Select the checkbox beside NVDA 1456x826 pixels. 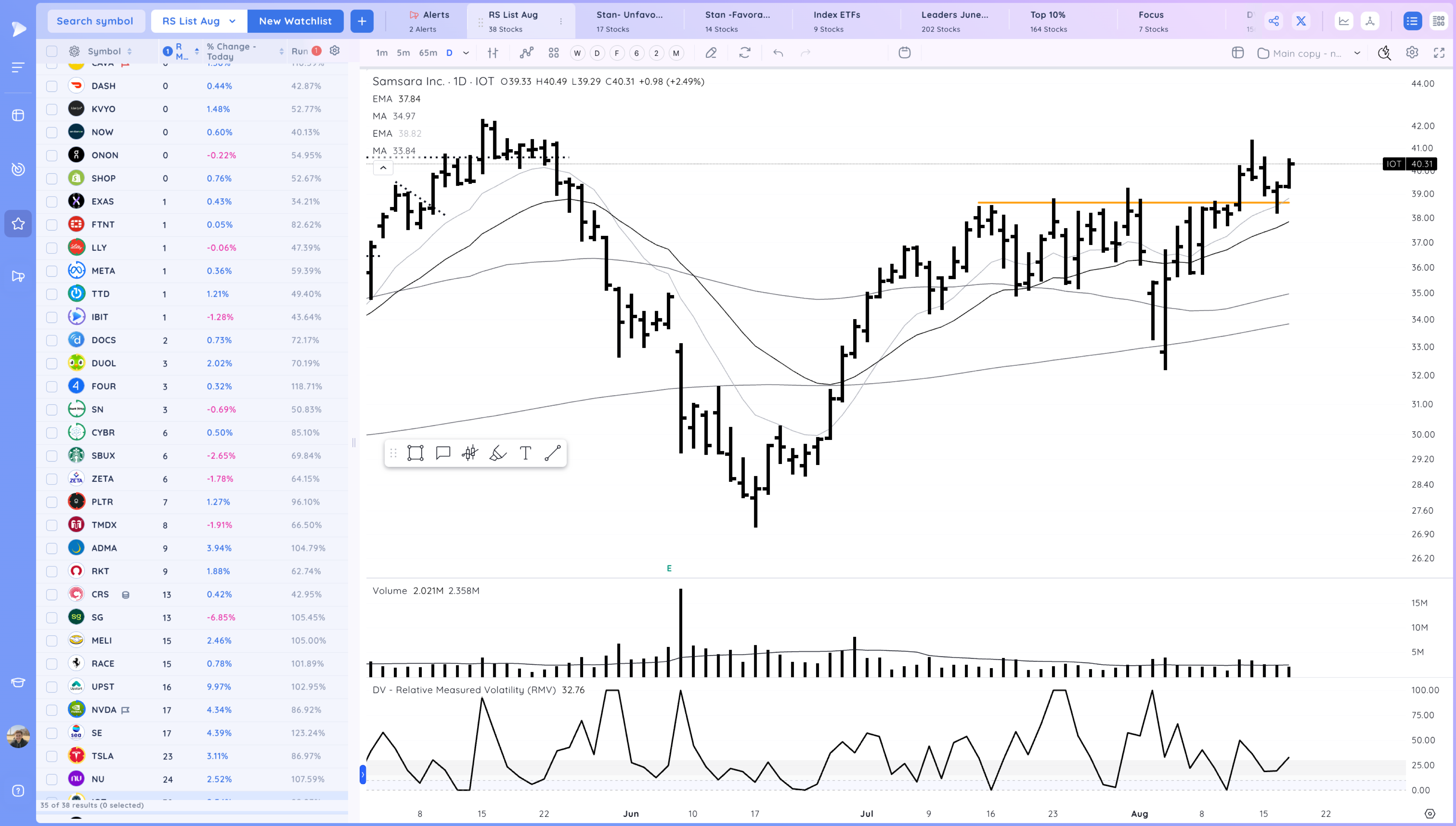(52, 709)
